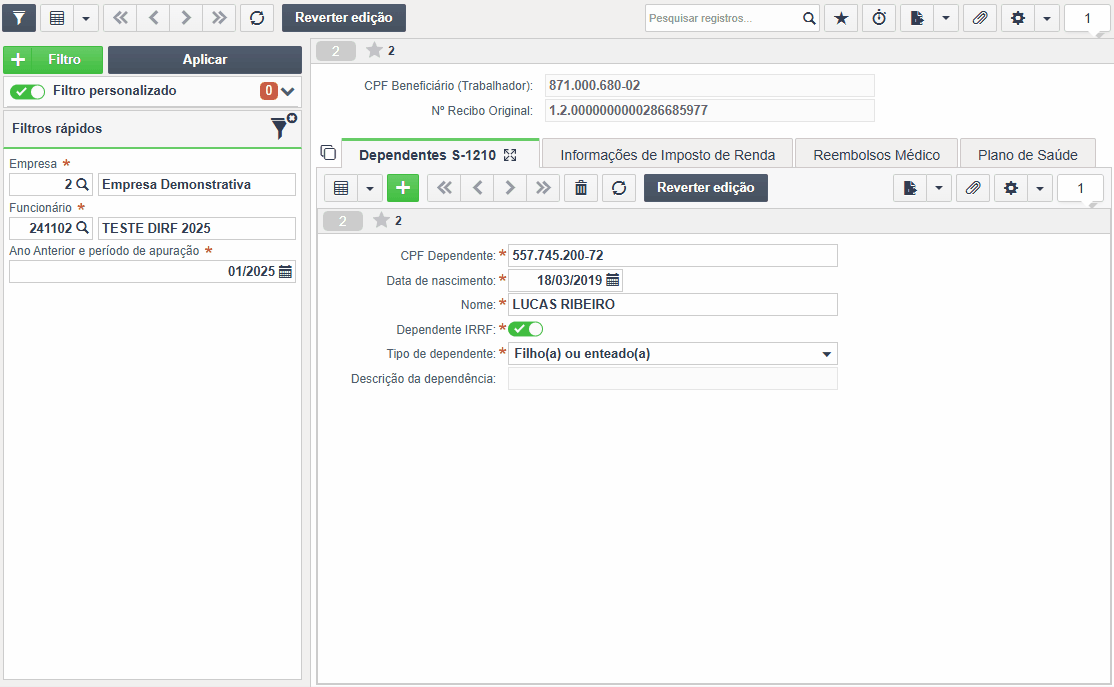Refresh the Dependentes list
The width and height of the screenshot is (1114, 687).
[x=619, y=188]
